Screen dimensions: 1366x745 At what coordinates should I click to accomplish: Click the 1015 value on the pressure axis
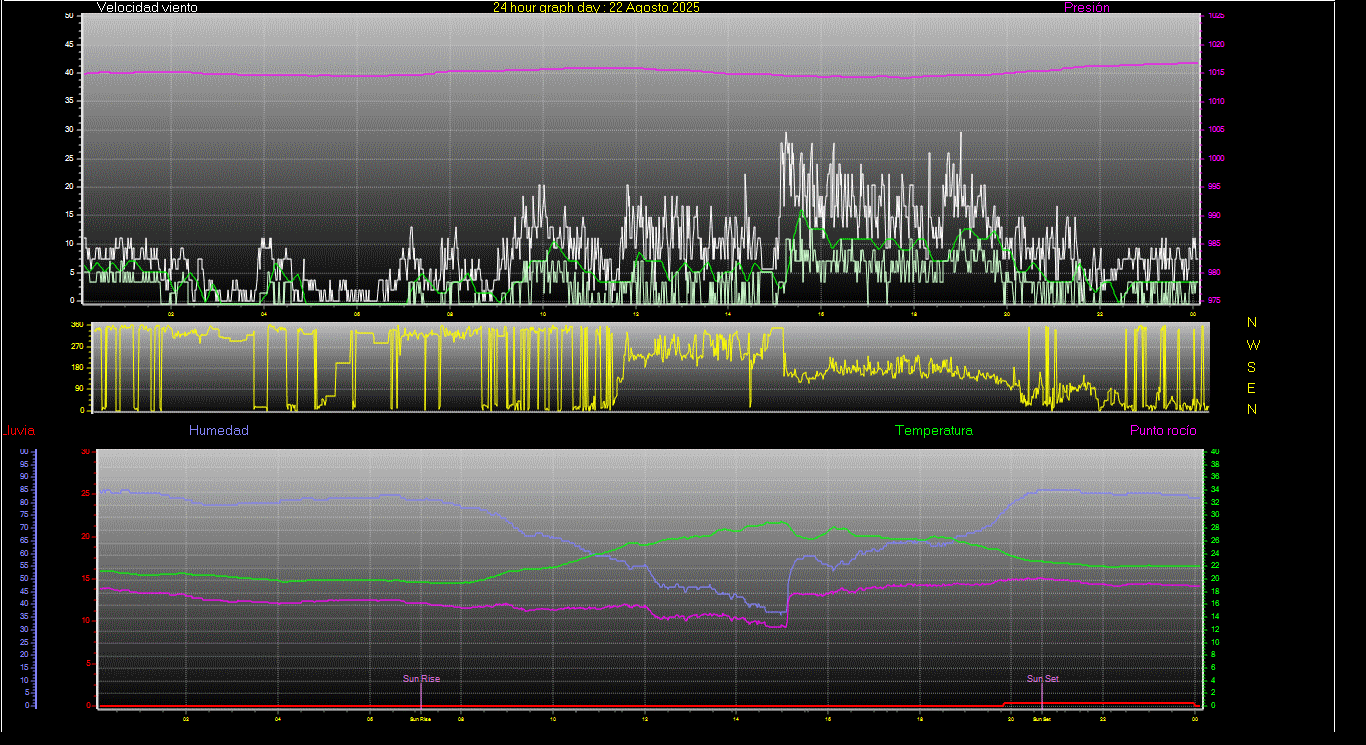pos(1215,73)
